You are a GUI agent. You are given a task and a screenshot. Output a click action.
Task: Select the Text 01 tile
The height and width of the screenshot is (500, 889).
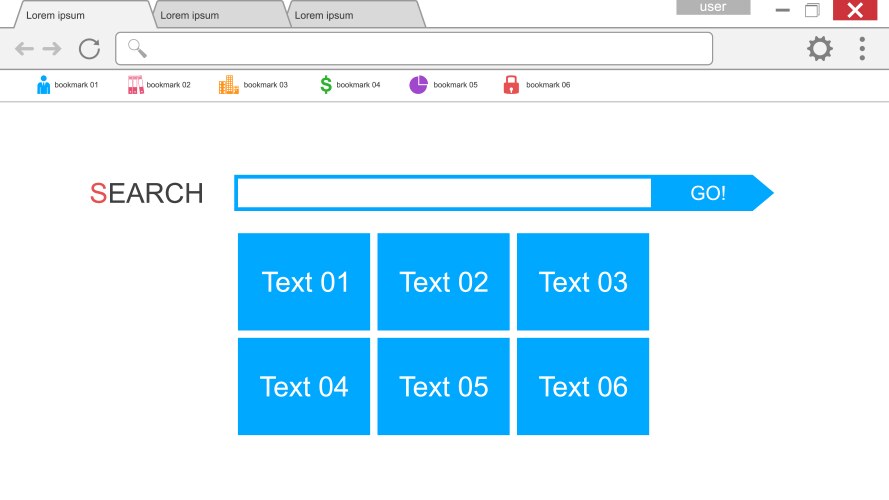pos(304,282)
